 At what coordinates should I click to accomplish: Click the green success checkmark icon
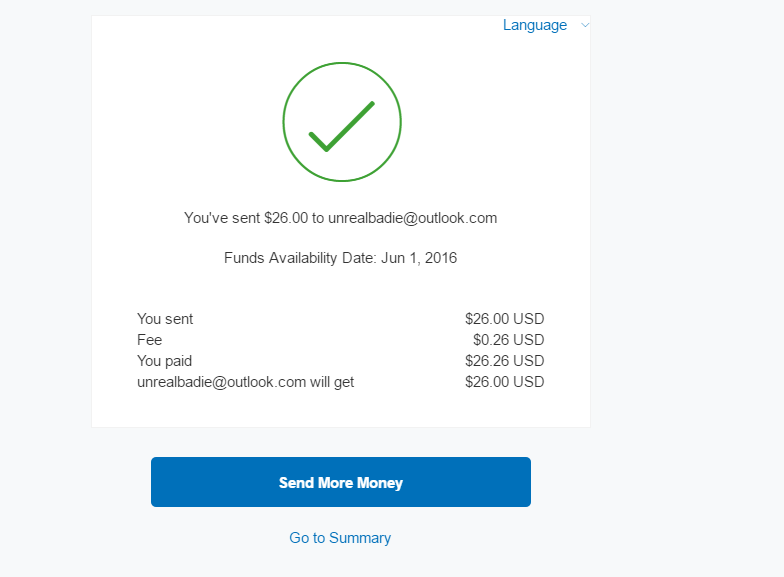342,126
